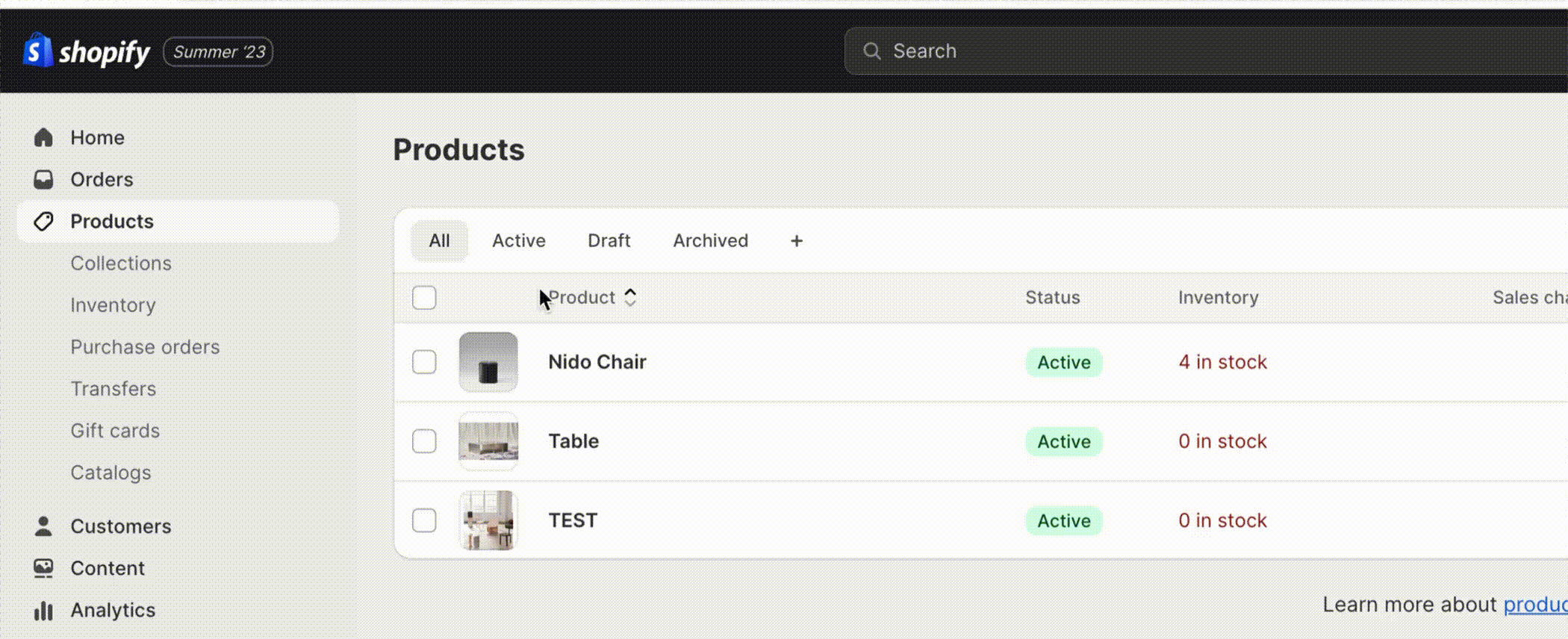Click Table's '0 in stock' value
Viewport: 1568px width, 639px height.
[x=1222, y=441]
